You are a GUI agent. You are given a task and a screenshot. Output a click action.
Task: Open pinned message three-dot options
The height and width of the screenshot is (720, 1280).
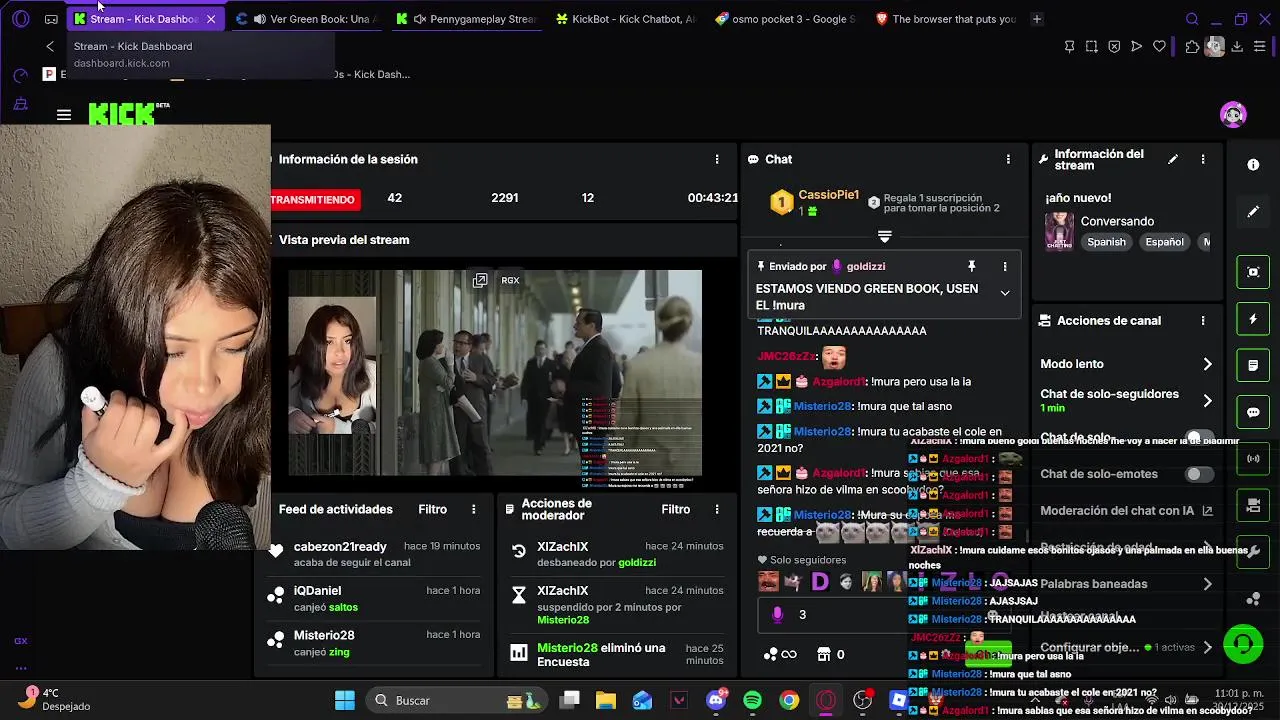point(1005,266)
